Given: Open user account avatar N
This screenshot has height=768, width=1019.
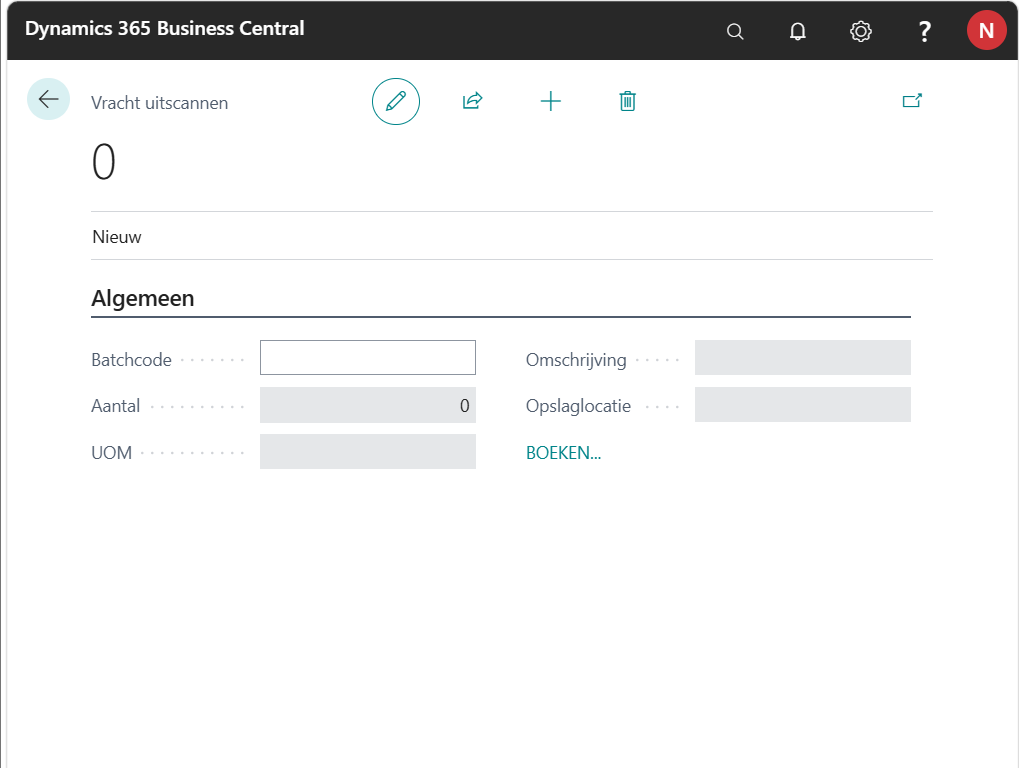Looking at the screenshot, I should click(x=986, y=31).
